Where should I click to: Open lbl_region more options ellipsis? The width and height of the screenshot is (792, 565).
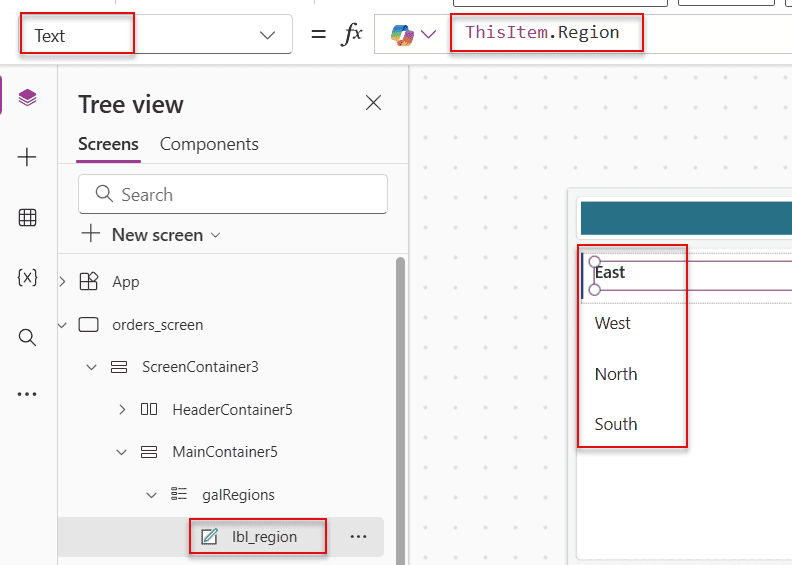pyautogui.click(x=358, y=536)
